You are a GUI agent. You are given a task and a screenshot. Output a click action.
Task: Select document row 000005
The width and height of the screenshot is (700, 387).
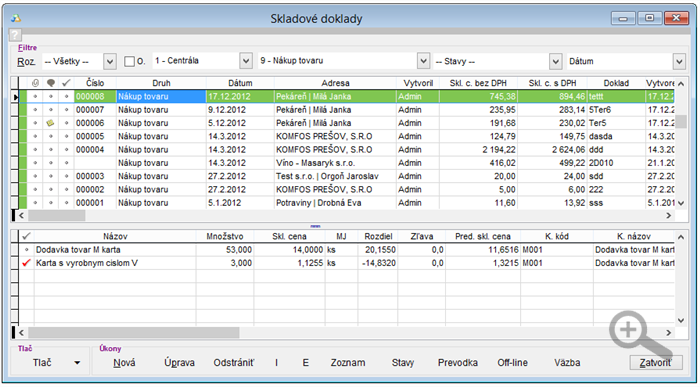tap(346, 137)
